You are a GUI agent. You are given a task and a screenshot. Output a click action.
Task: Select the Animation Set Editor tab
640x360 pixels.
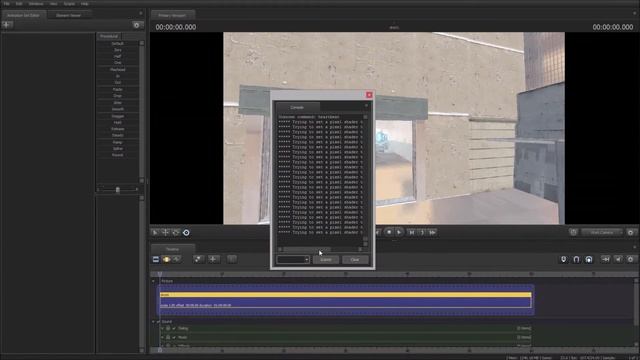point(23,16)
